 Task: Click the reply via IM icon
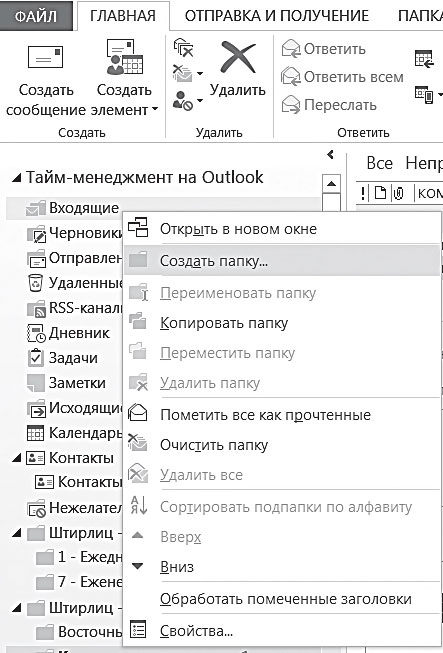pyautogui.click(x=425, y=95)
